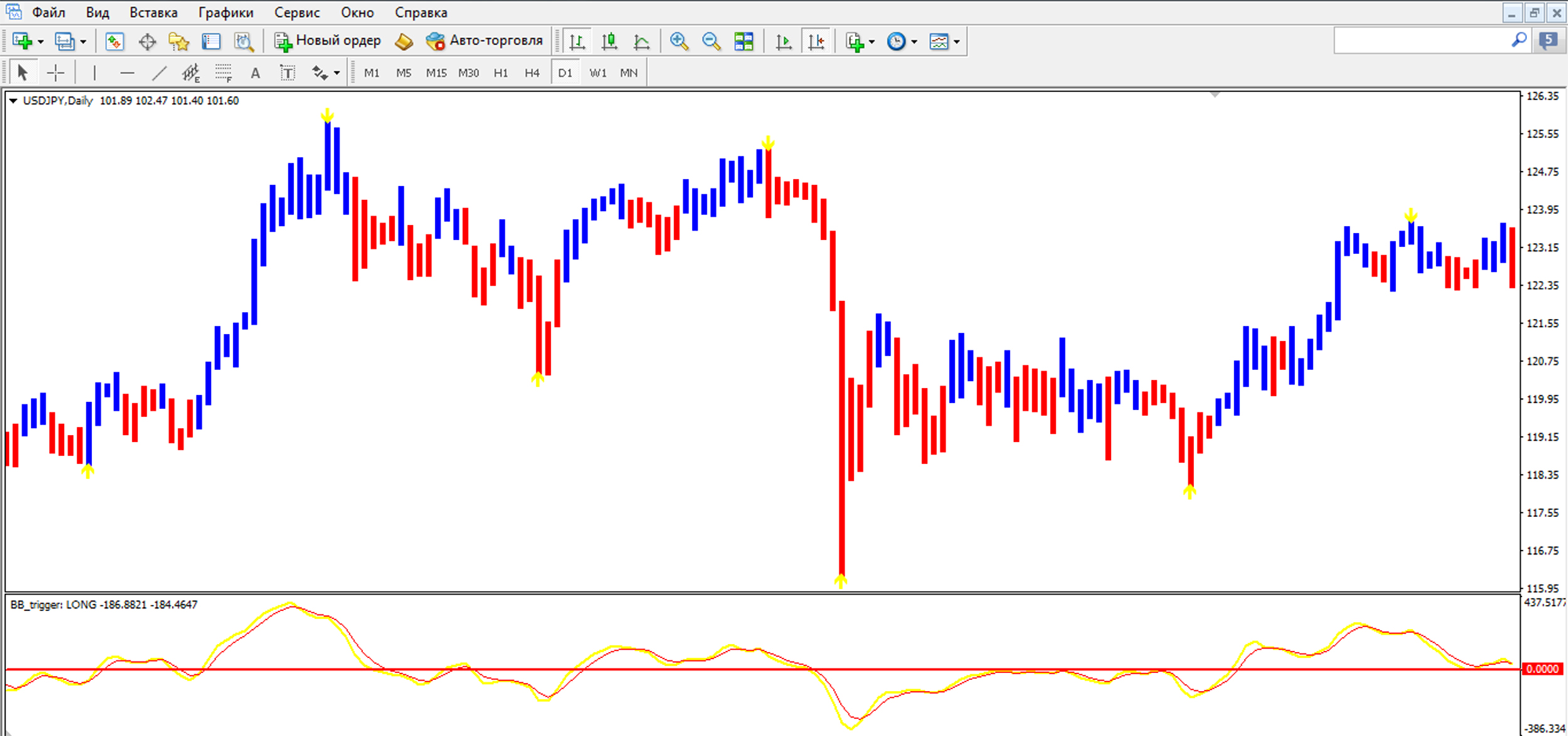Open chat notifications bubble showing 5

click(1549, 41)
